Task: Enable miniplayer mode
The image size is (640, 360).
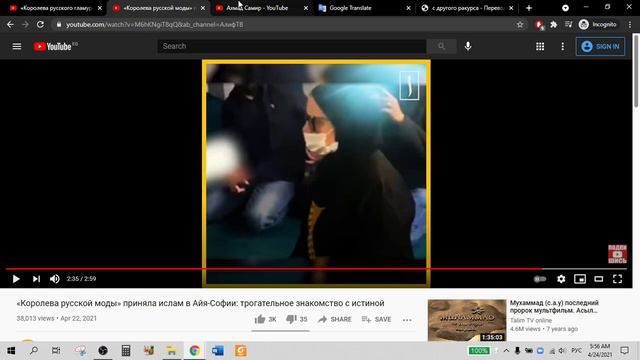Action: click(x=580, y=279)
